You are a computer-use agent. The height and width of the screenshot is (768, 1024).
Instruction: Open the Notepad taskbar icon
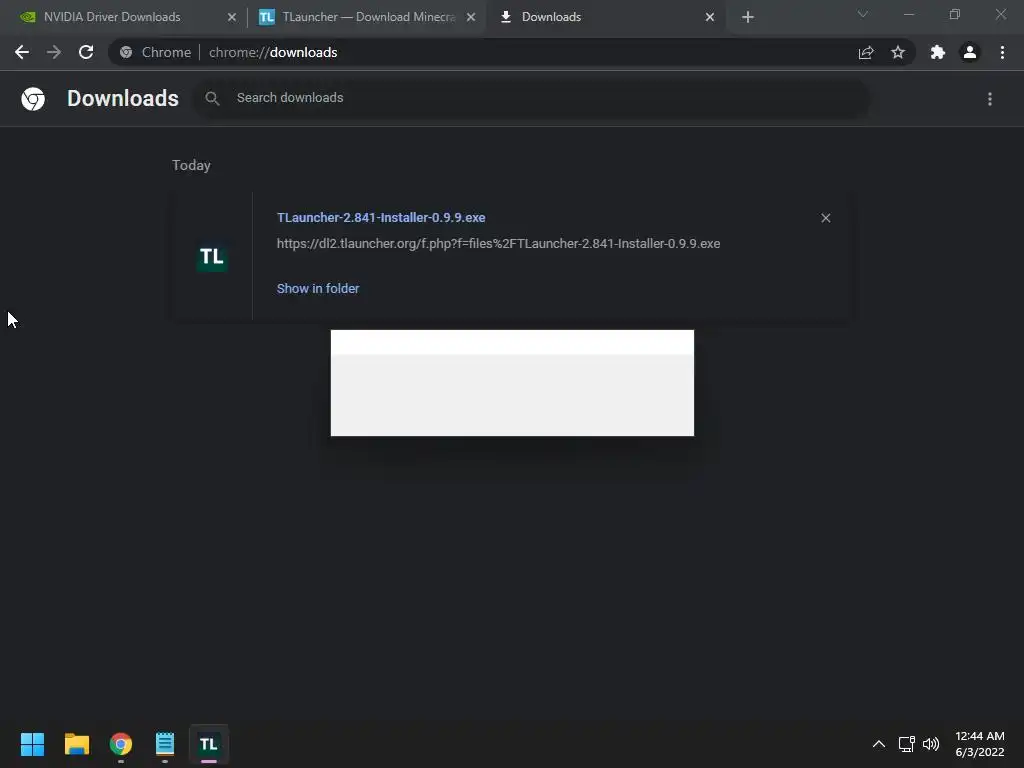click(x=165, y=744)
